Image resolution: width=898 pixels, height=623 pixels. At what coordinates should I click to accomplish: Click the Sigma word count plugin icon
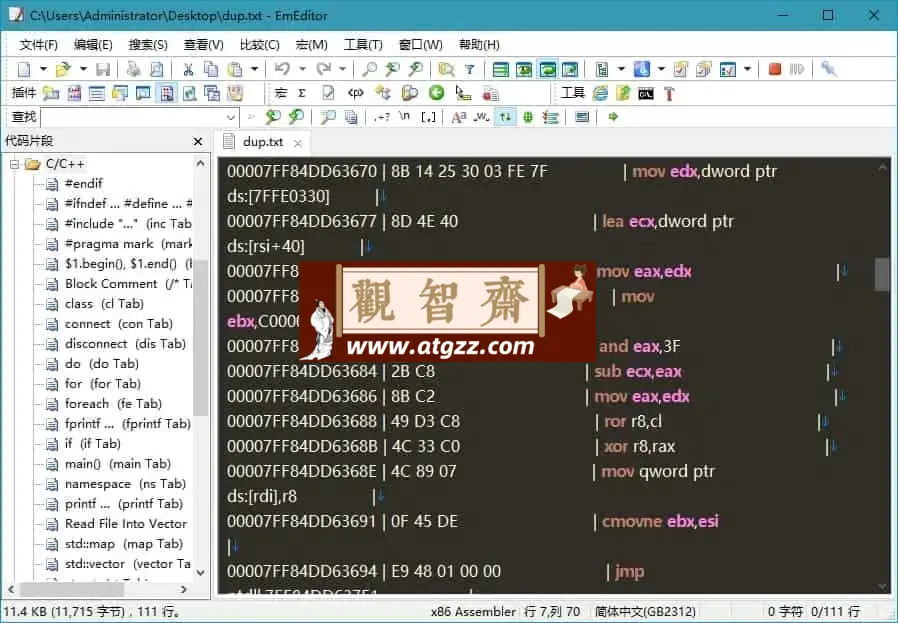tap(302, 93)
